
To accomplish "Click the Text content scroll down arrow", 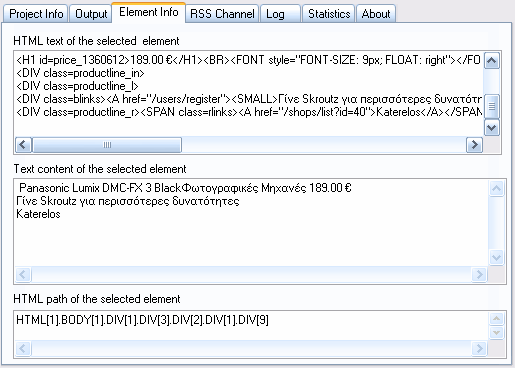I will (496, 257).
